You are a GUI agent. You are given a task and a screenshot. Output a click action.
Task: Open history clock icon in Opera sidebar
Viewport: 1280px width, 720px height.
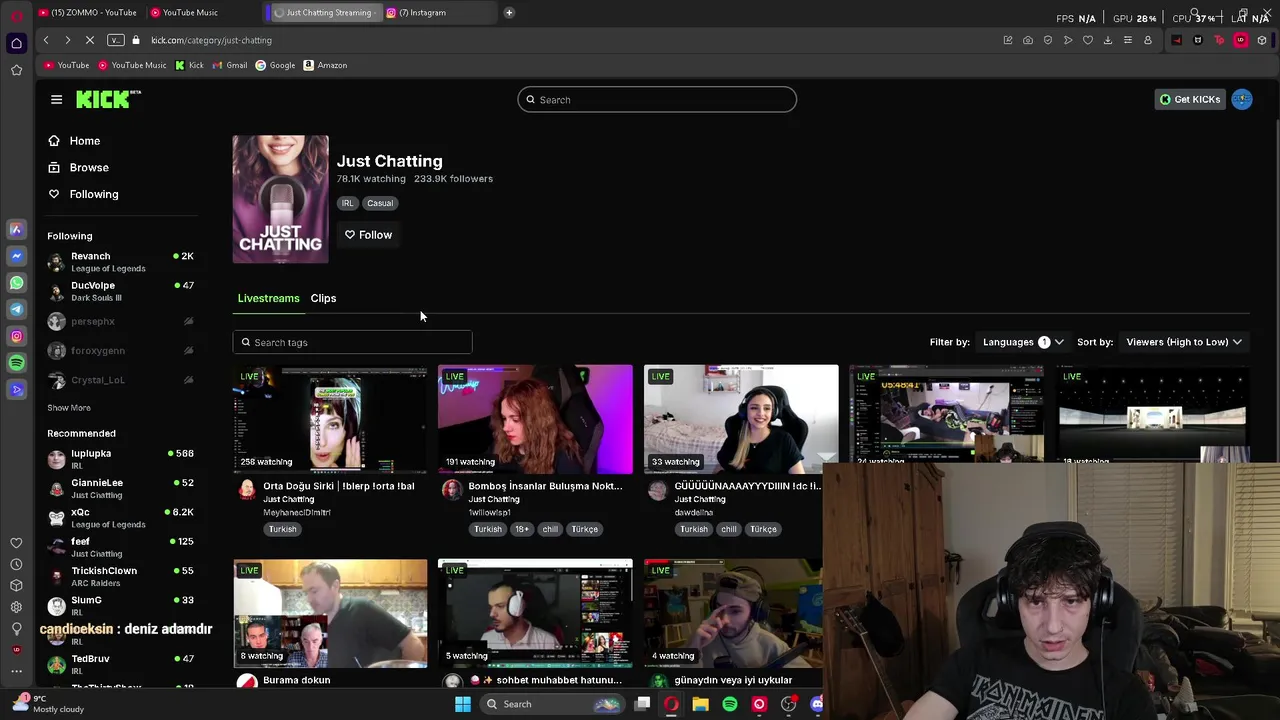pos(16,564)
